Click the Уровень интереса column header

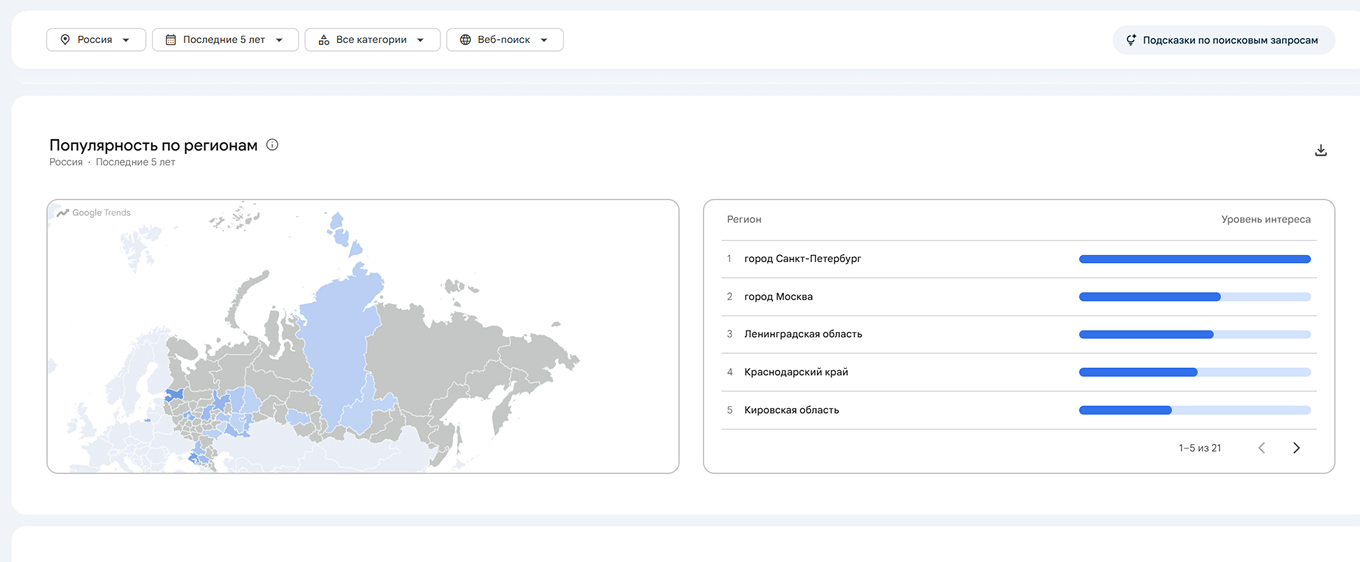pos(1266,219)
